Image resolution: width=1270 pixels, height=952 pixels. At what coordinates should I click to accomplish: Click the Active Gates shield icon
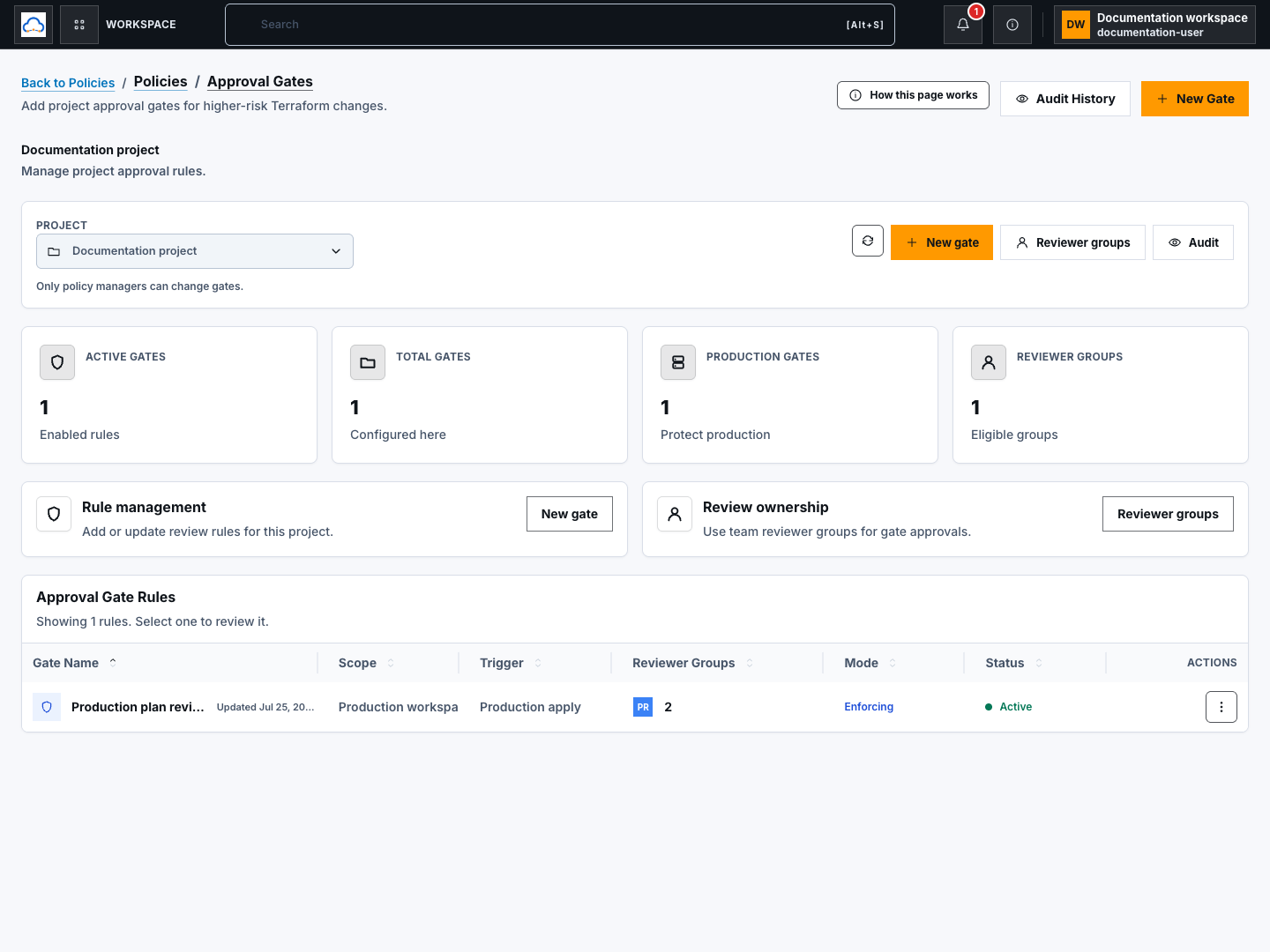[x=57, y=362]
